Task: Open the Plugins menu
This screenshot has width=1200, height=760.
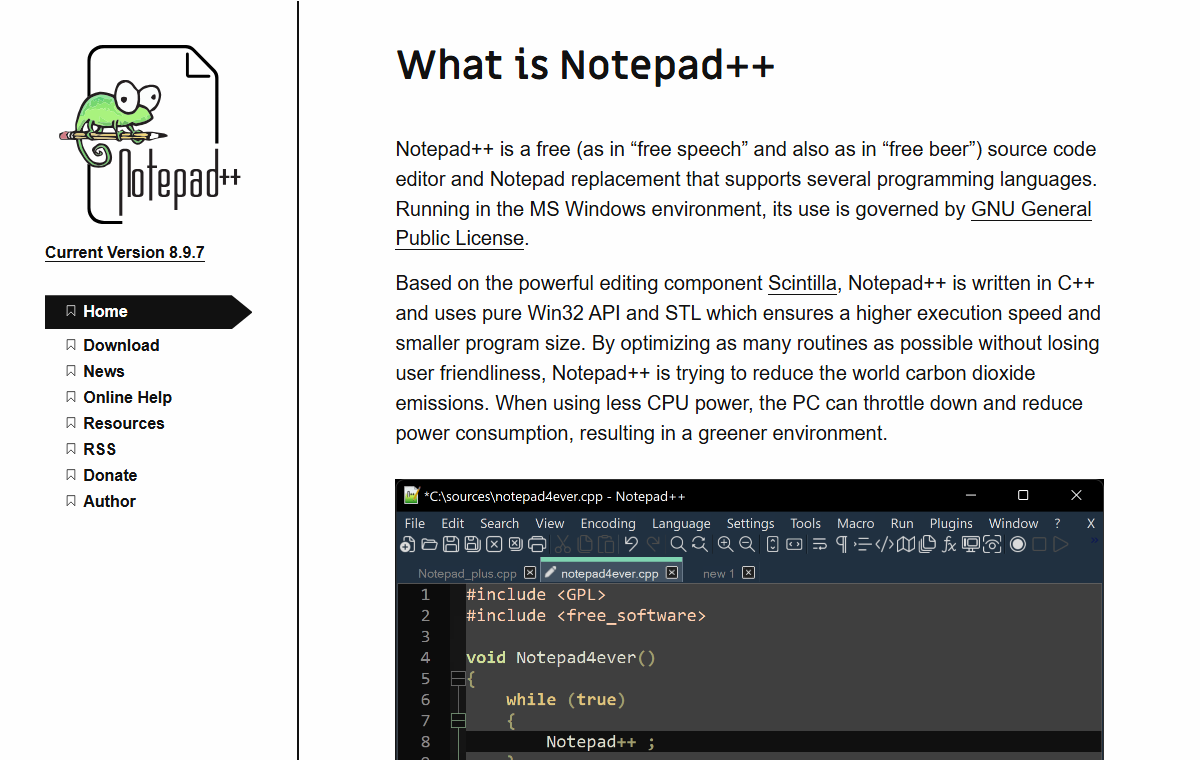Action: [951, 523]
